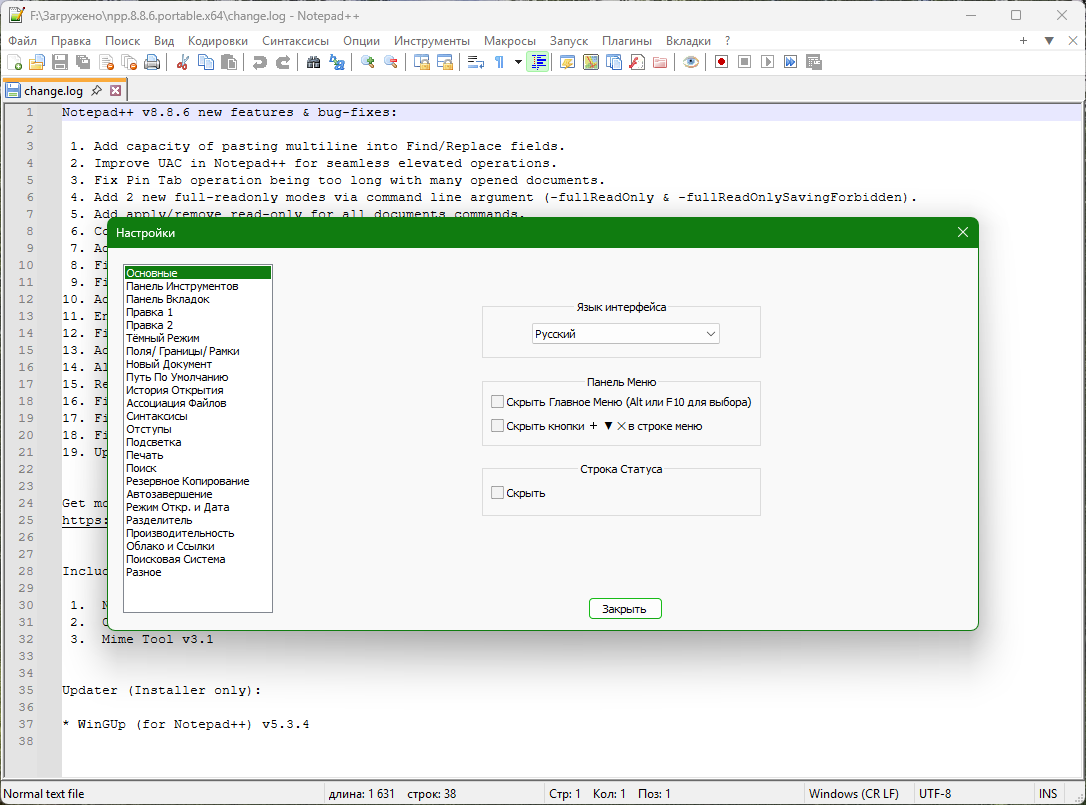The width and height of the screenshot is (1086, 805).
Task: Toggle word wrap toolbar icon
Action: [476, 62]
